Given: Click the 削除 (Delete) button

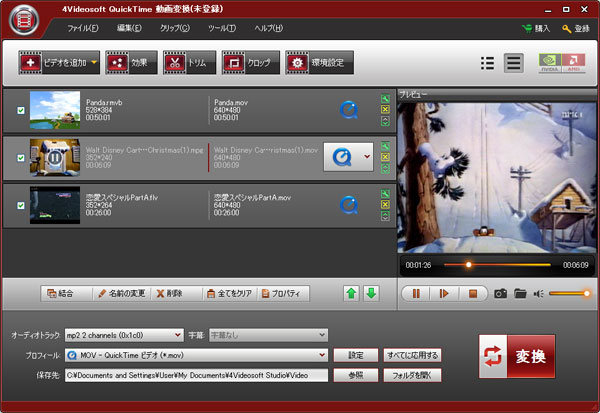Looking at the screenshot, I should coord(176,294).
